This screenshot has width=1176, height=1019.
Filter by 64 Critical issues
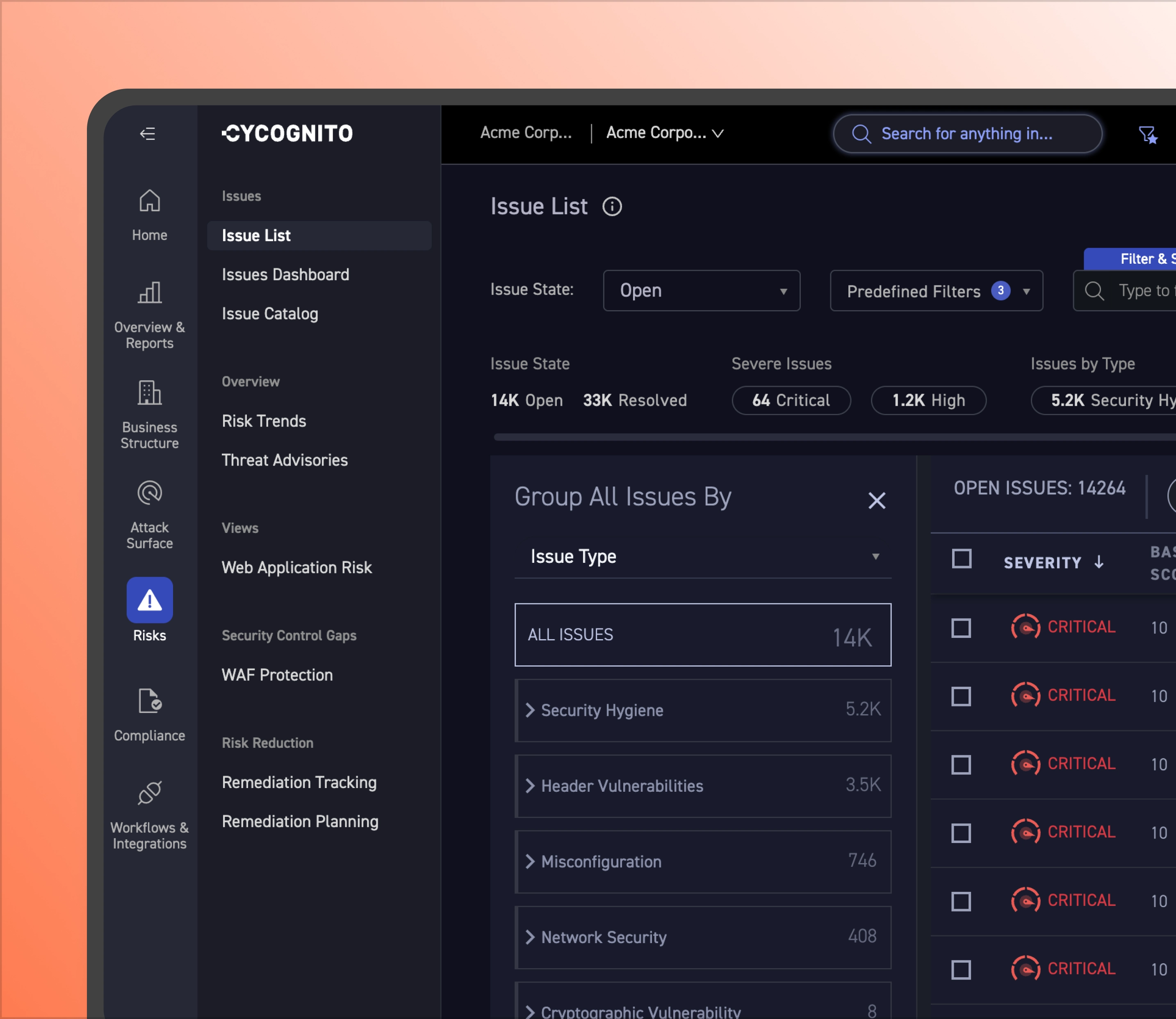[x=791, y=400]
